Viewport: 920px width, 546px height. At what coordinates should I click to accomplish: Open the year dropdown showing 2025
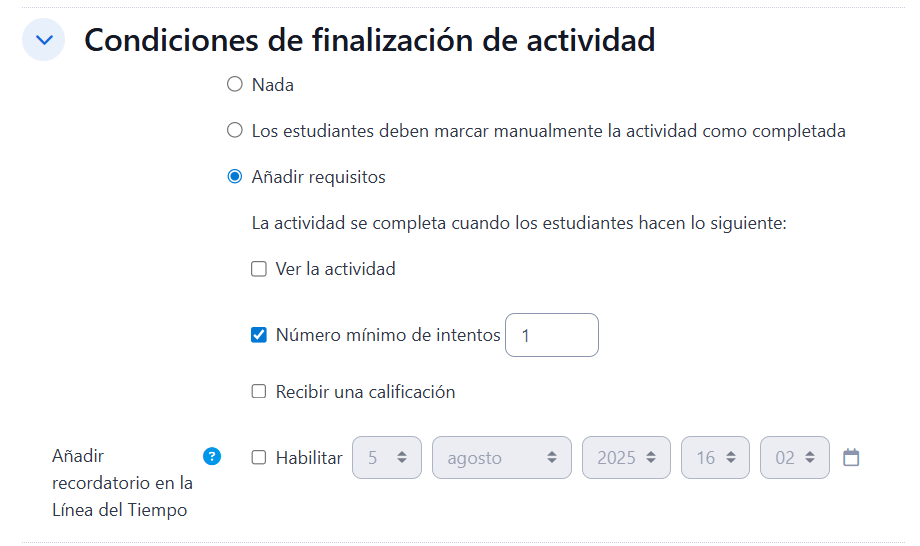pyautogui.click(x=626, y=458)
